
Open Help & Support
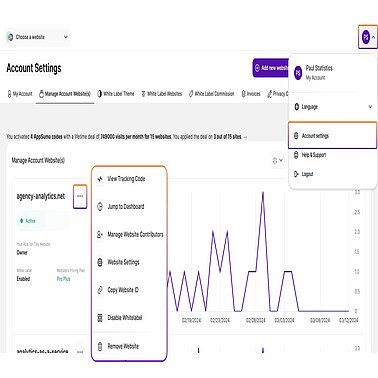click(x=314, y=155)
